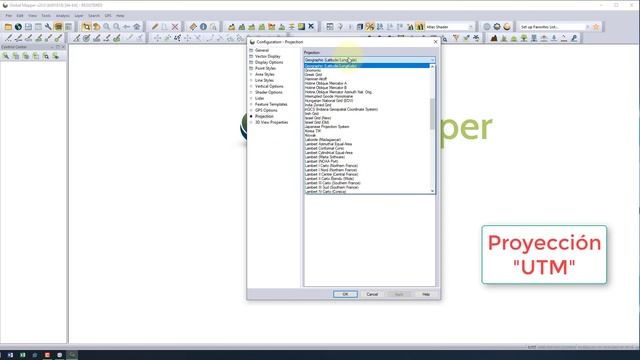Click the Home full view icon
Screen dimensions: 640x360
pyautogui.click(x=137, y=27)
